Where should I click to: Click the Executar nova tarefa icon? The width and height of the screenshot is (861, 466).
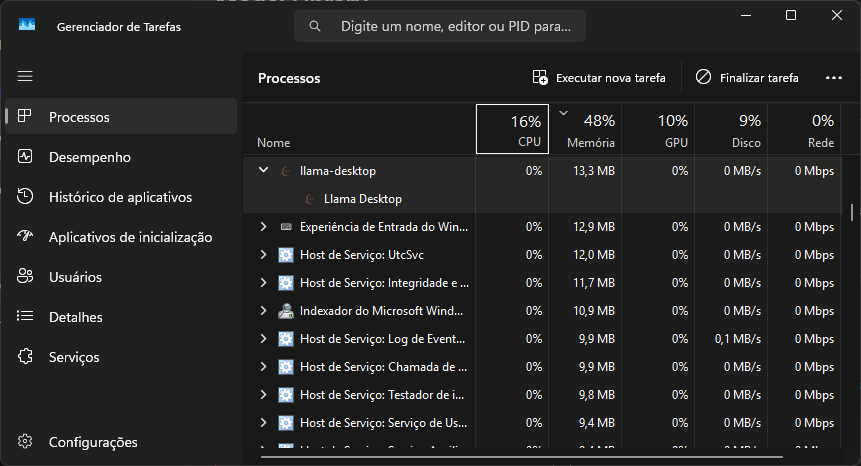[x=540, y=77]
